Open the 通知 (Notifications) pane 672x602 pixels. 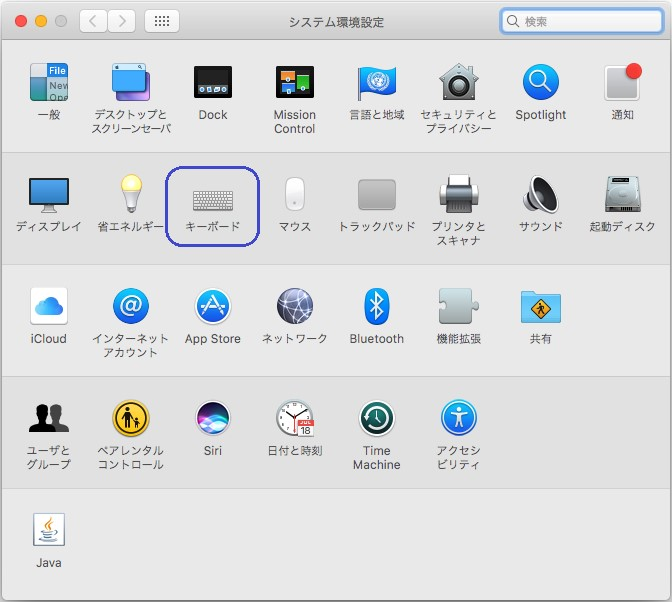pyautogui.click(x=622, y=83)
